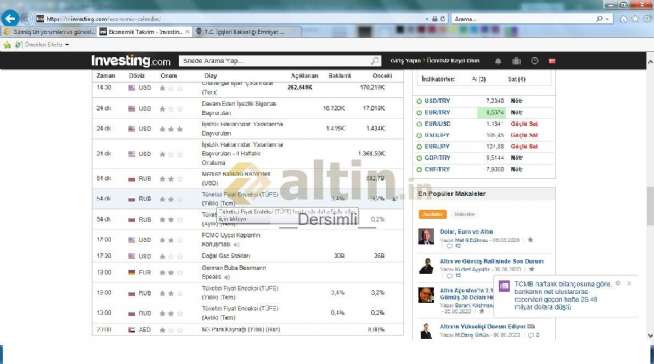Select the orange tab under En Popüler Makaleler
Viewport: 654px width, 364px height.
coord(432,214)
